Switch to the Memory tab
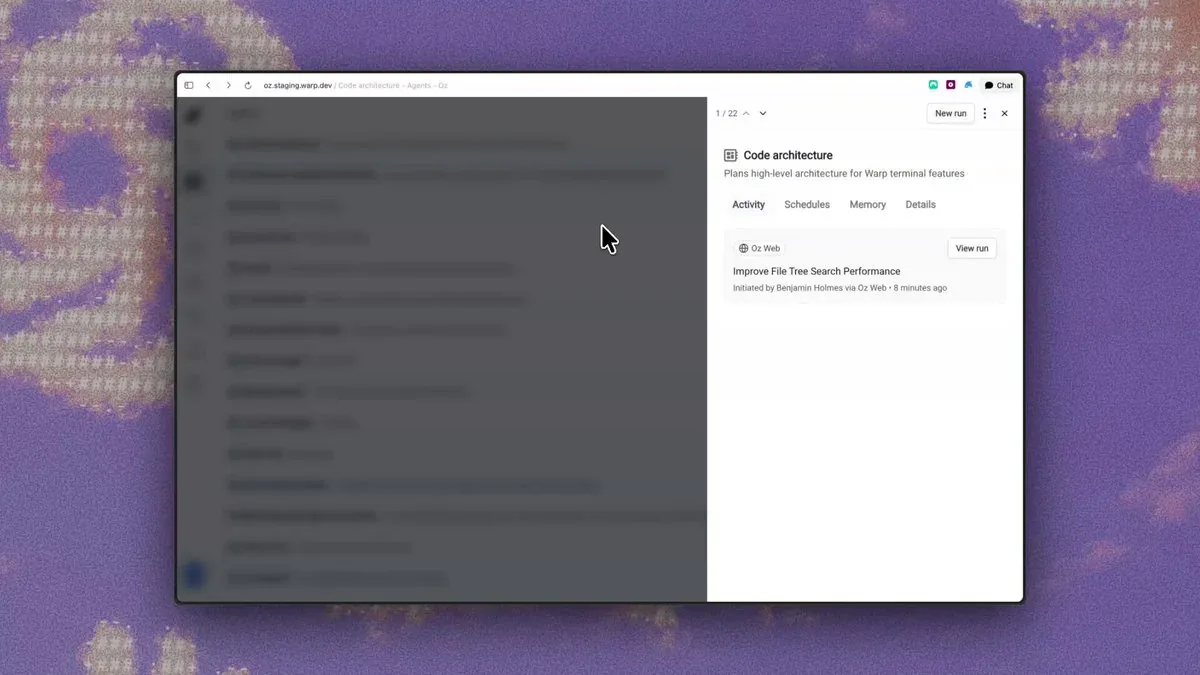 (x=868, y=205)
